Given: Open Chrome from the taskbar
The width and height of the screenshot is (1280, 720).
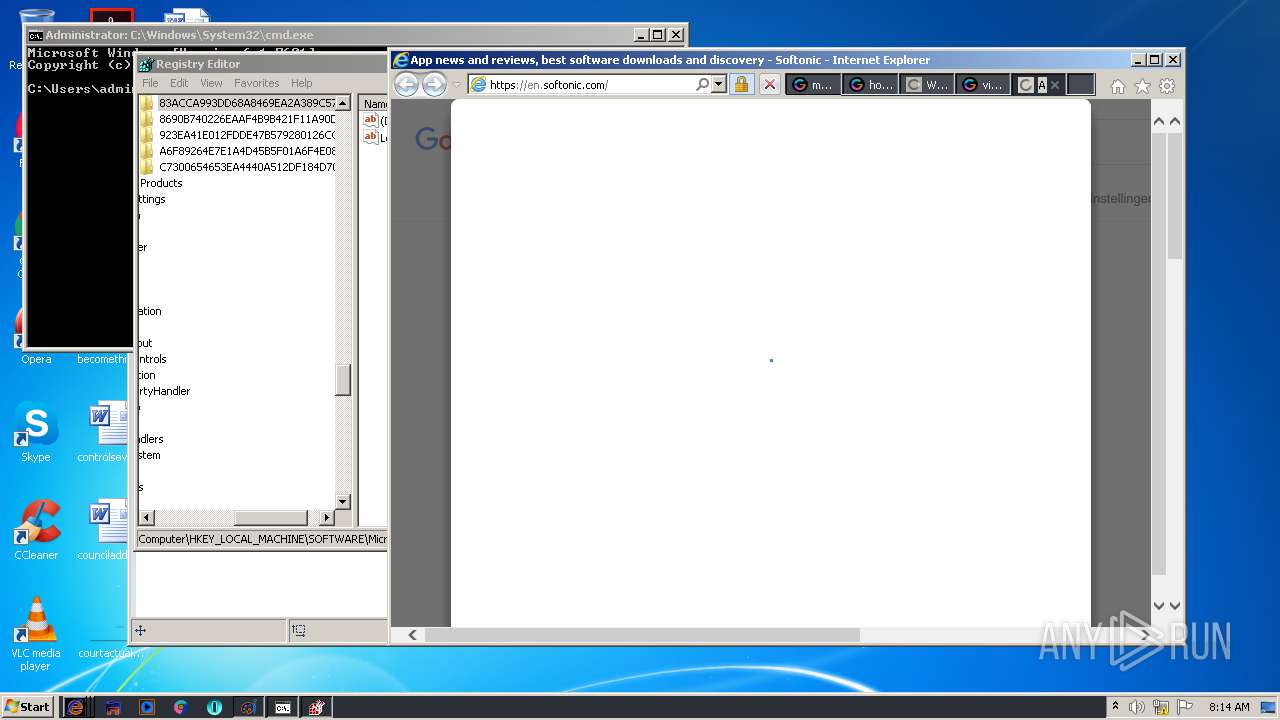Looking at the screenshot, I should pyautogui.click(x=180, y=707).
